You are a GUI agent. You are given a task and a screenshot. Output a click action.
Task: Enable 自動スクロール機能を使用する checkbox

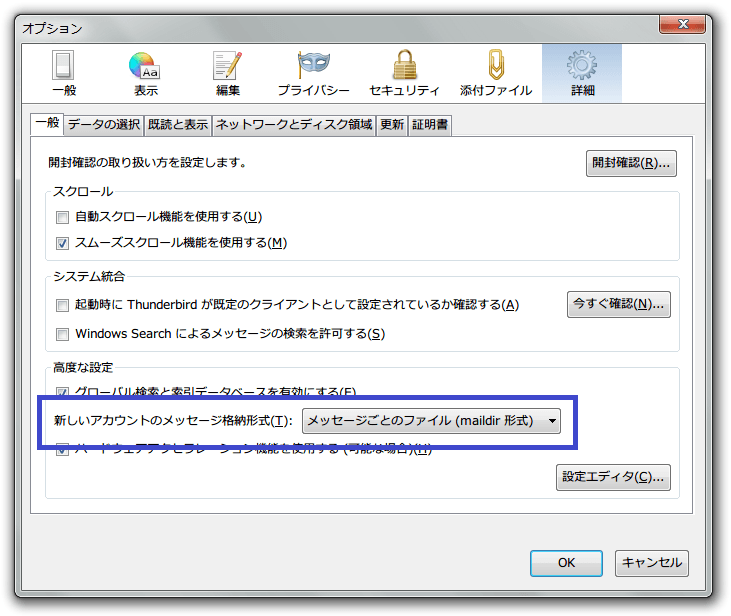click(63, 217)
